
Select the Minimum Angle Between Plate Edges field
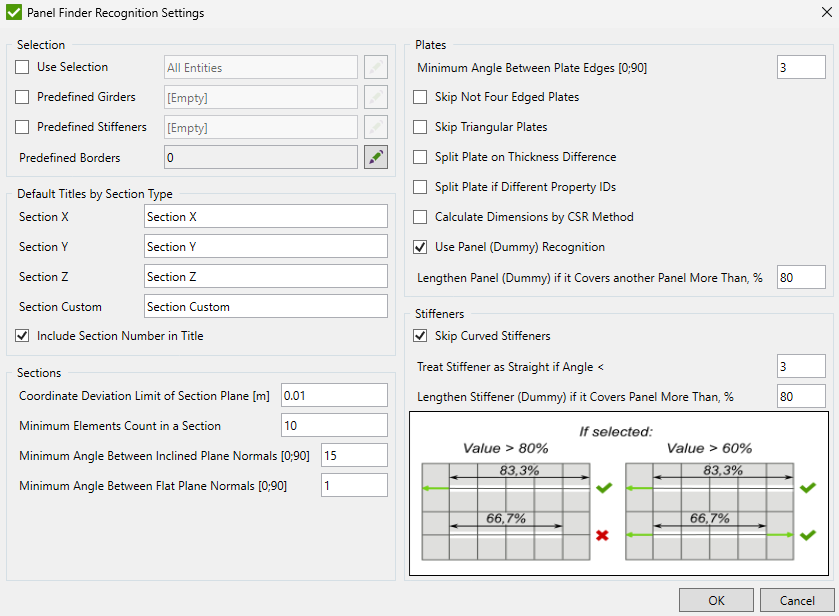click(800, 67)
